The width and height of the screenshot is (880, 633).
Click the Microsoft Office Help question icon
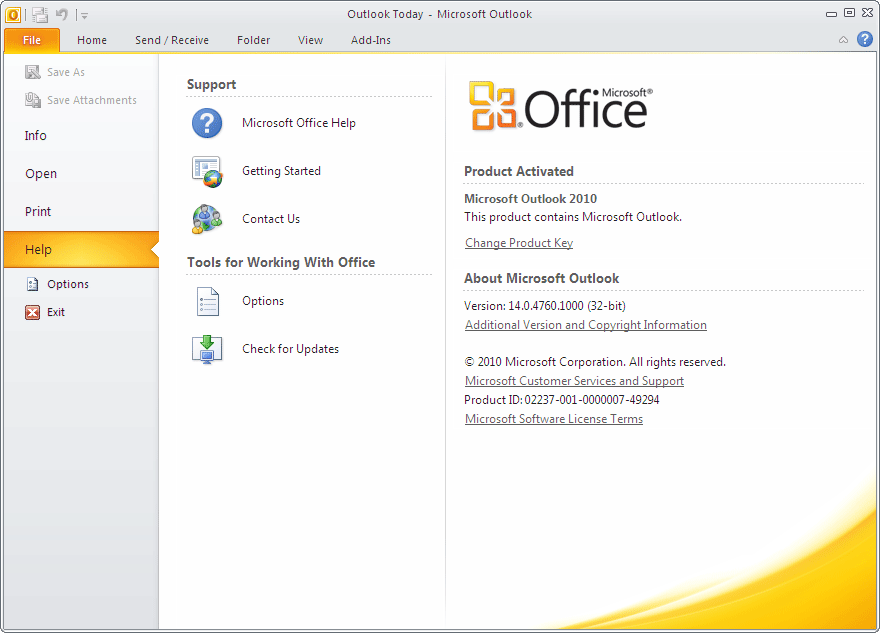207,123
